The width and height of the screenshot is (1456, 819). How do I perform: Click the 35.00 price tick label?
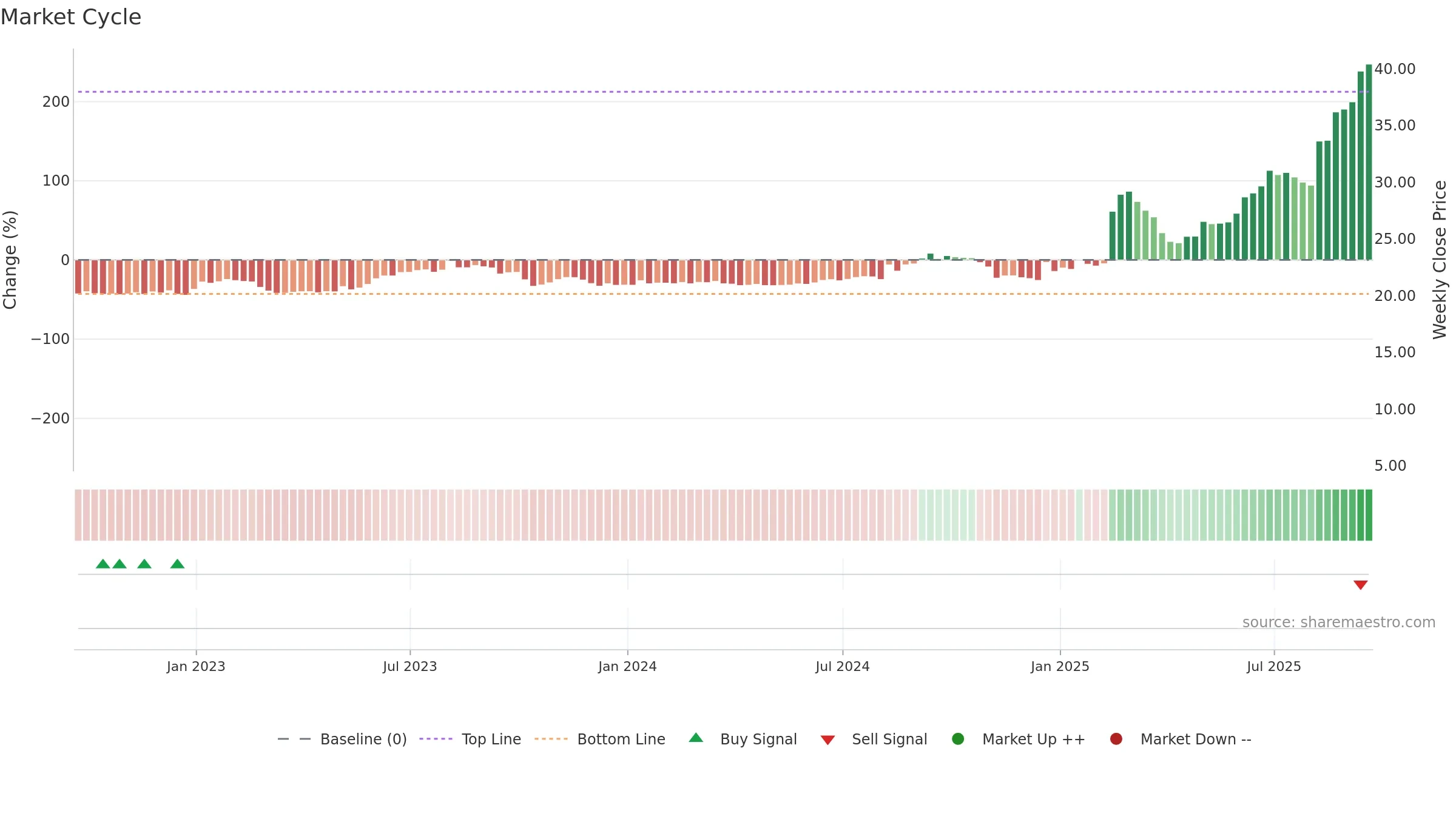pyautogui.click(x=1395, y=126)
